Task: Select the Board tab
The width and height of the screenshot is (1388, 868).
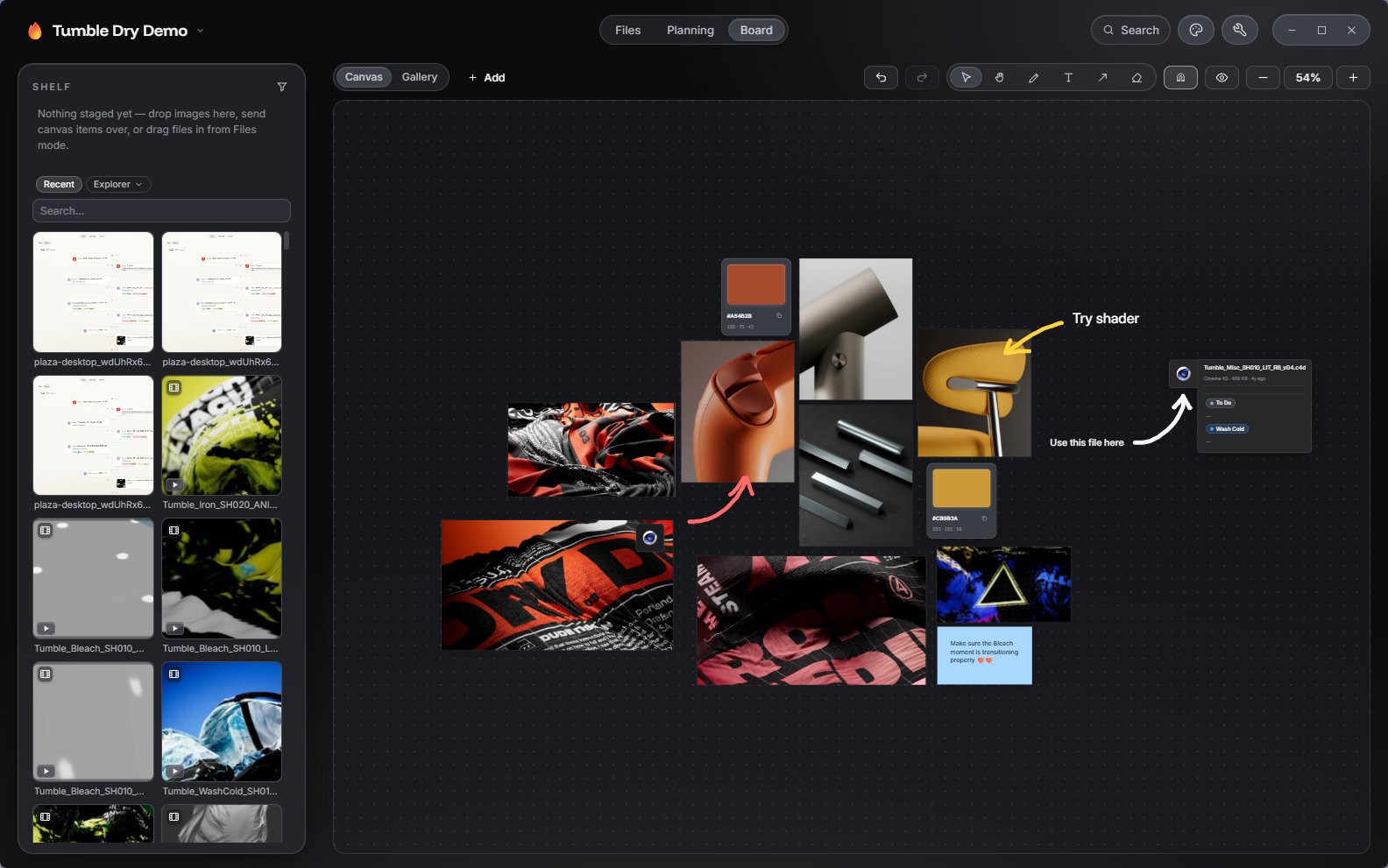Action: 756,30
